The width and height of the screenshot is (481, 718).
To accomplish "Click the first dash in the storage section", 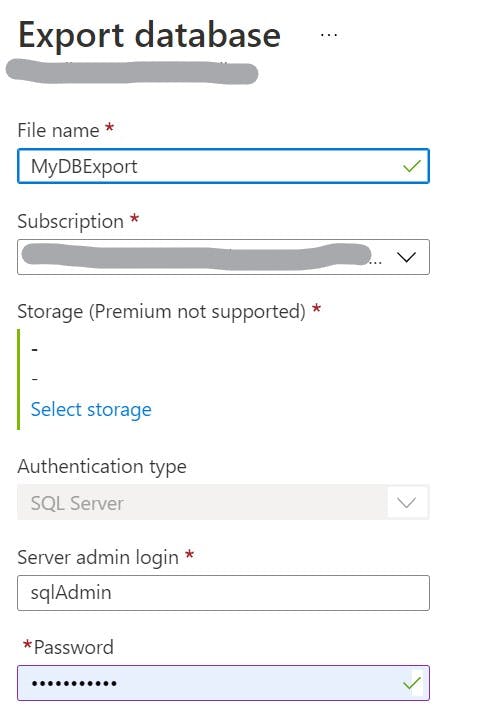I will [35, 350].
